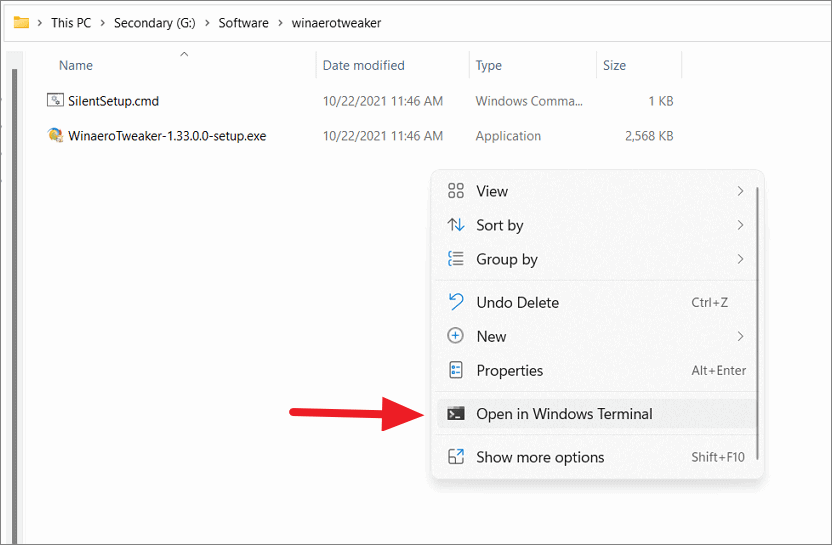
Task: Click the context menu vertical scrollbar
Action: pyautogui.click(x=758, y=324)
